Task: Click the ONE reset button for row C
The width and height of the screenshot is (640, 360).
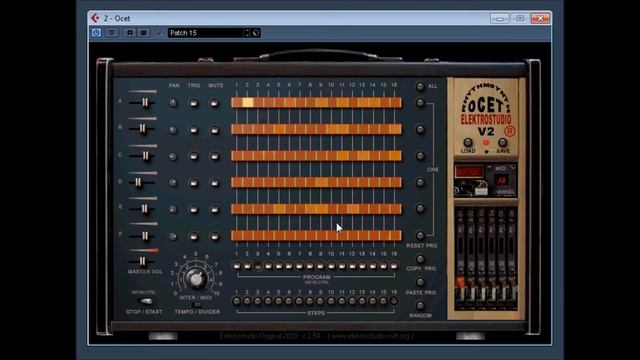Action: [x=420, y=156]
